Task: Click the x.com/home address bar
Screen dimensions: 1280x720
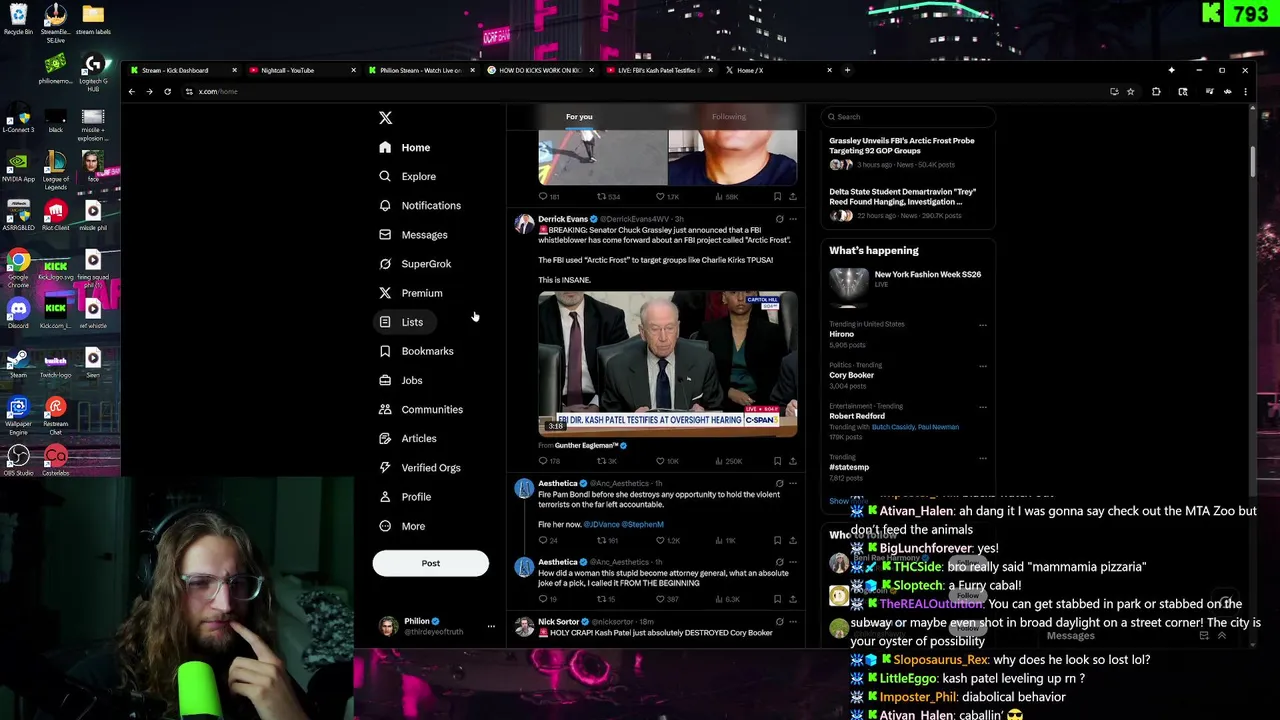Action: tap(650, 92)
